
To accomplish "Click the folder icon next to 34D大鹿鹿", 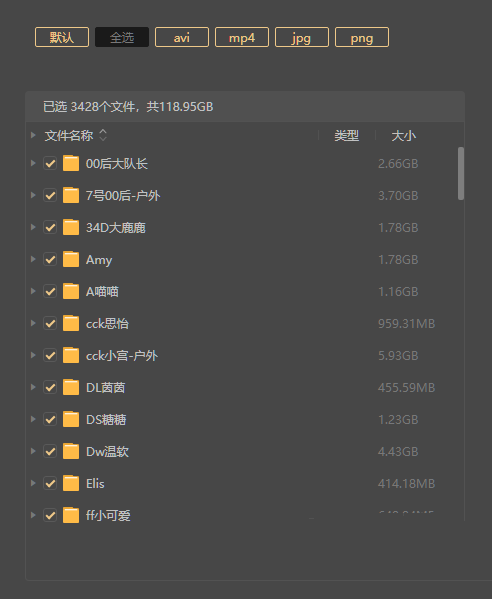I will coord(71,227).
